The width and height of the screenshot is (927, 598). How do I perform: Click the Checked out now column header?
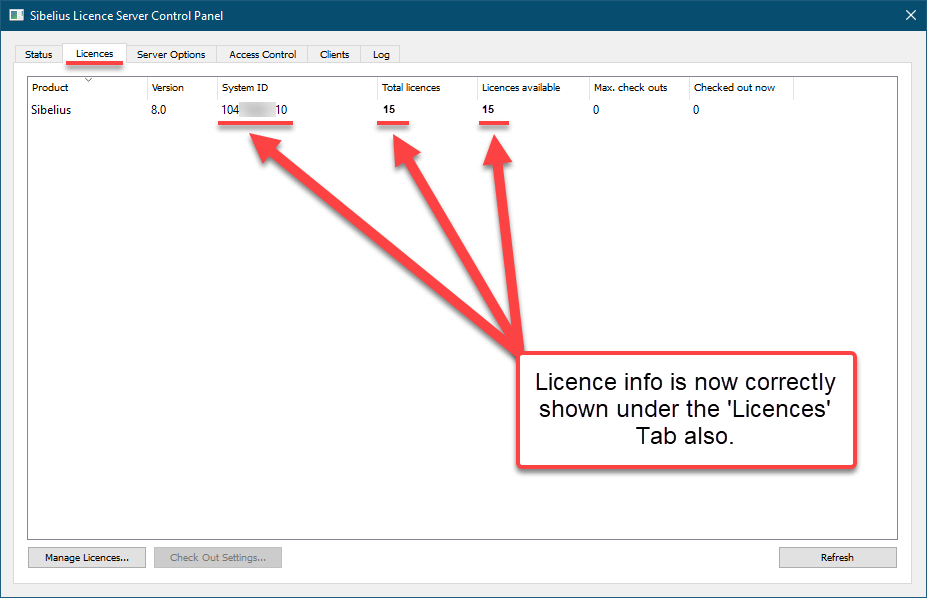734,88
